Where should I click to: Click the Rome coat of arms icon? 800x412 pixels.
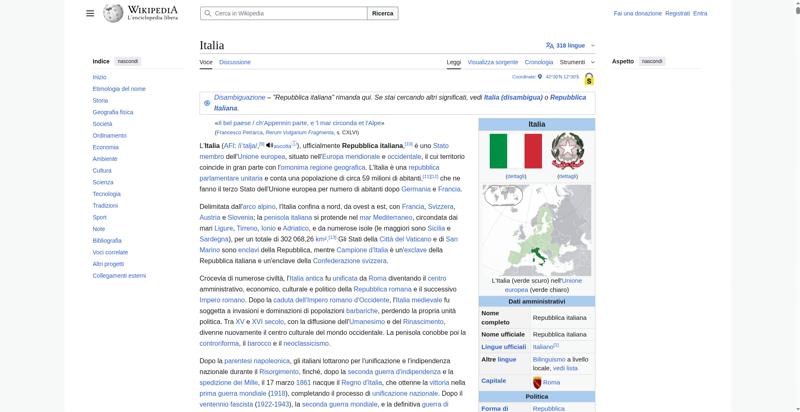[537, 382]
